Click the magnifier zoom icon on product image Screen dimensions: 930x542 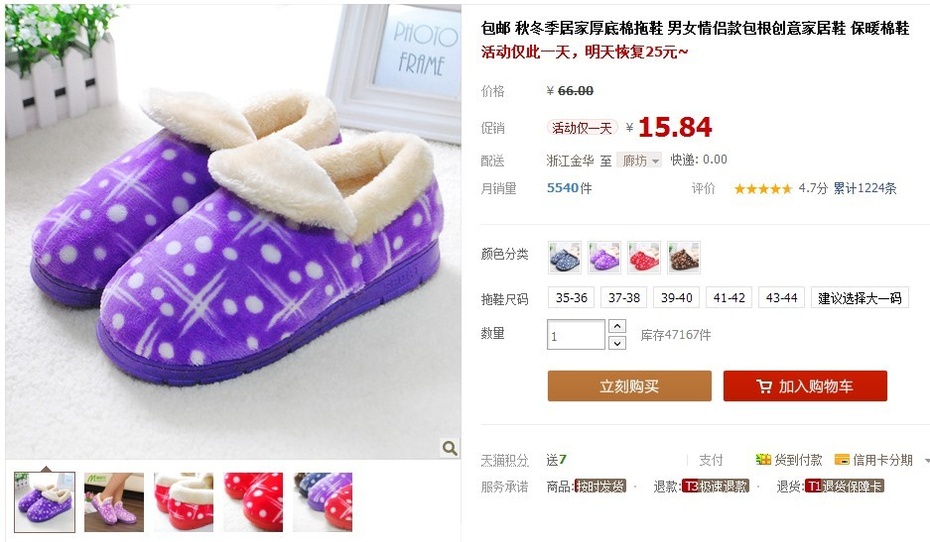coord(449,448)
